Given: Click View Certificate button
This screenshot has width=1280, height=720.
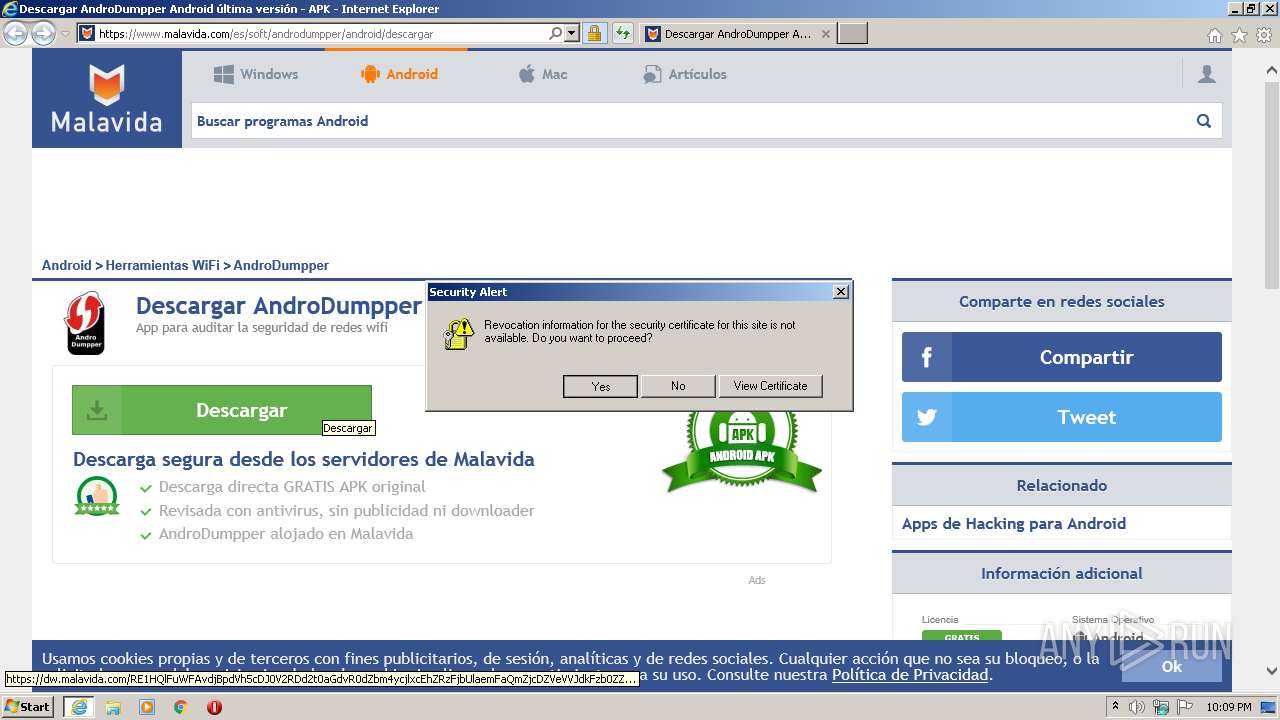Looking at the screenshot, I should (x=770, y=386).
